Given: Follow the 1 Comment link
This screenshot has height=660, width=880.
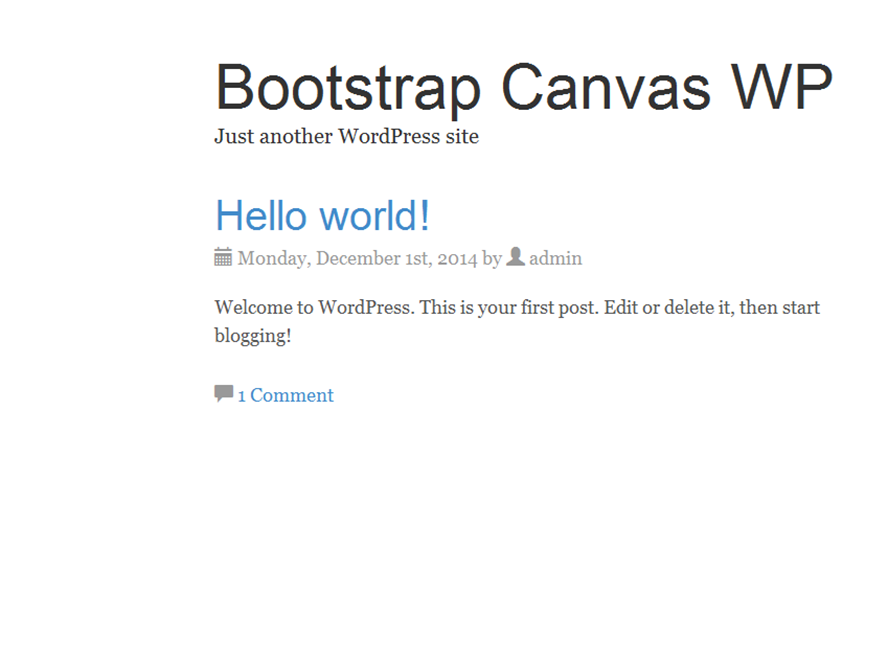Looking at the screenshot, I should [x=285, y=395].
